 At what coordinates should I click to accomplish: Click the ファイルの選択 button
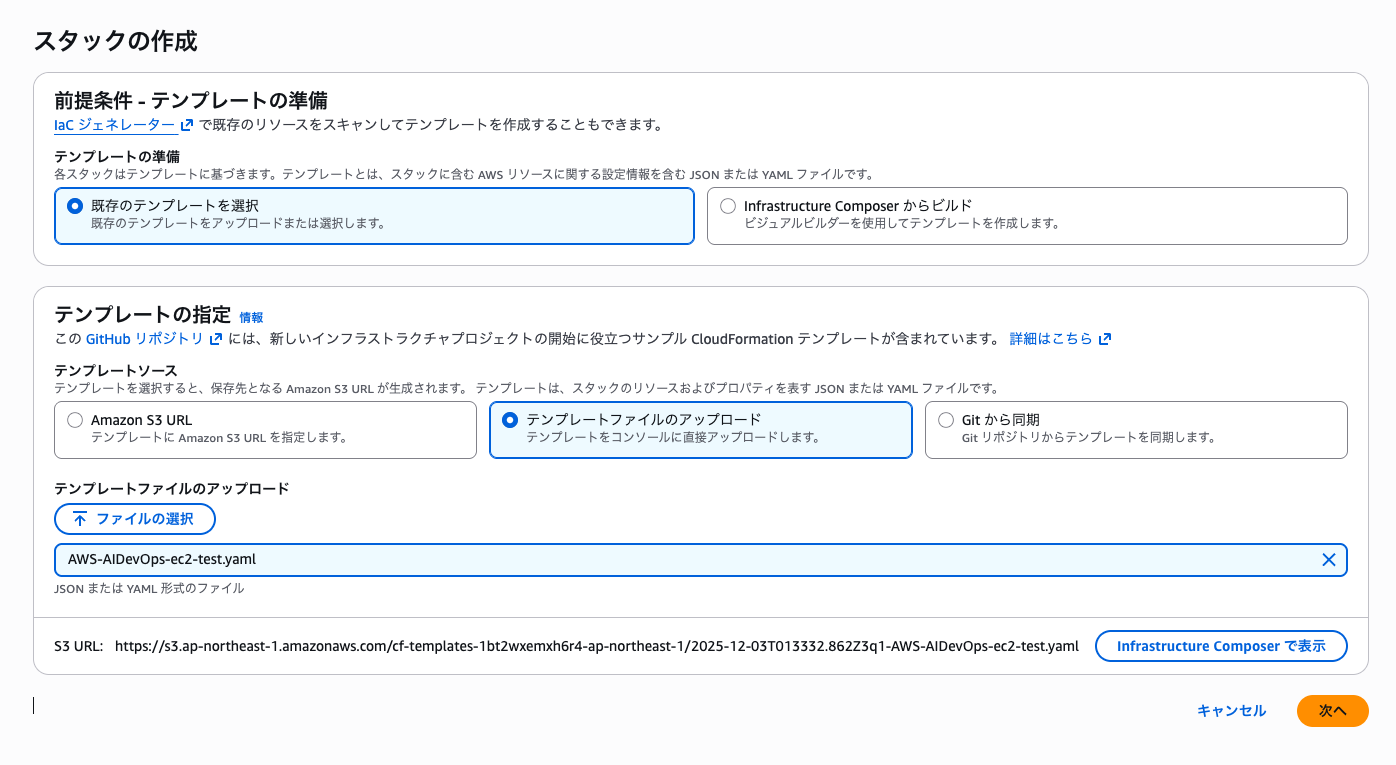pos(135,518)
